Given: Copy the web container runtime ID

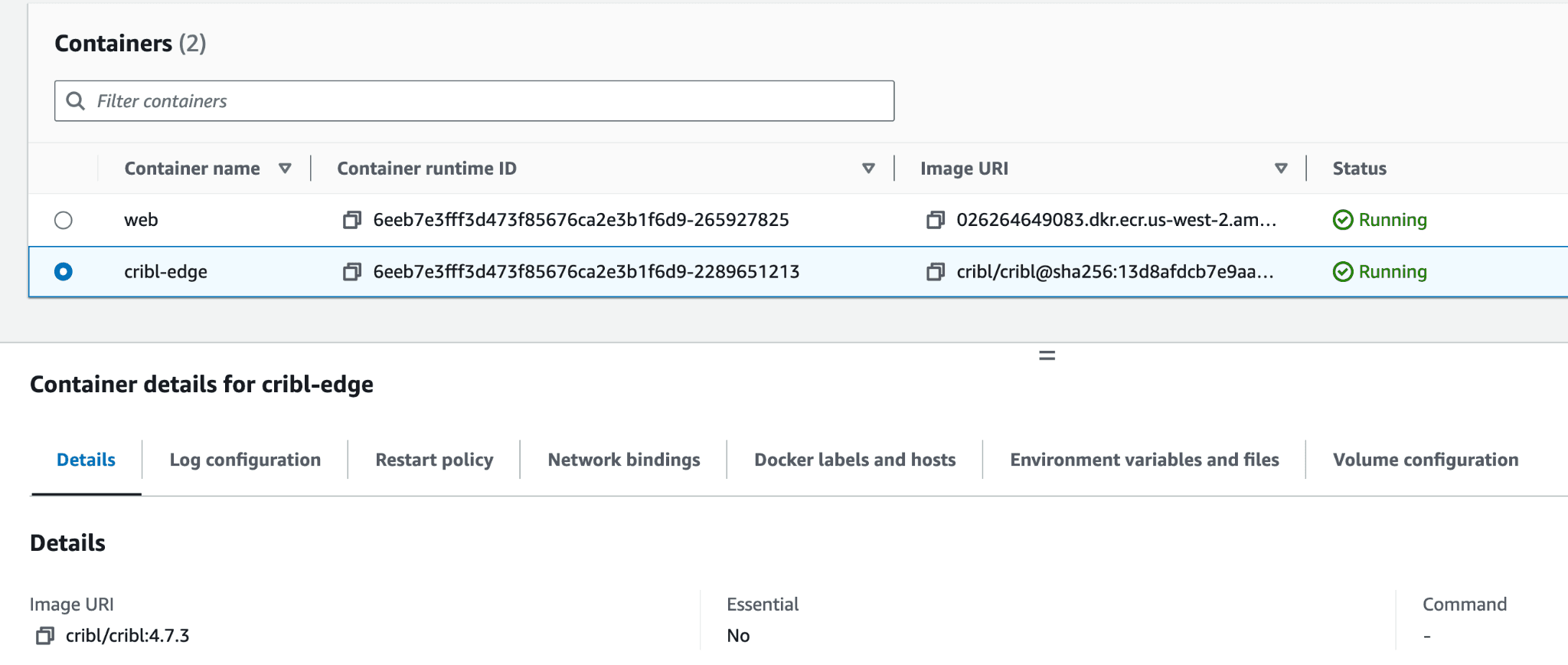Looking at the screenshot, I should (x=351, y=221).
